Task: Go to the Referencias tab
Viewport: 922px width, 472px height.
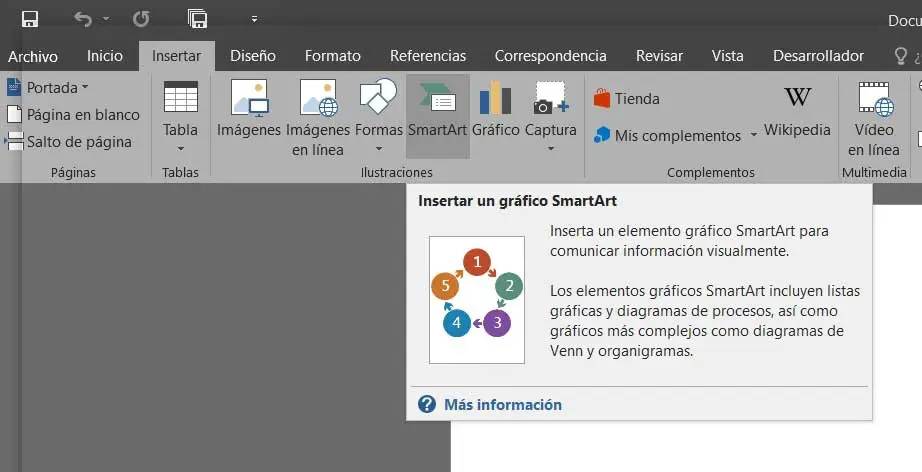Action: point(428,56)
